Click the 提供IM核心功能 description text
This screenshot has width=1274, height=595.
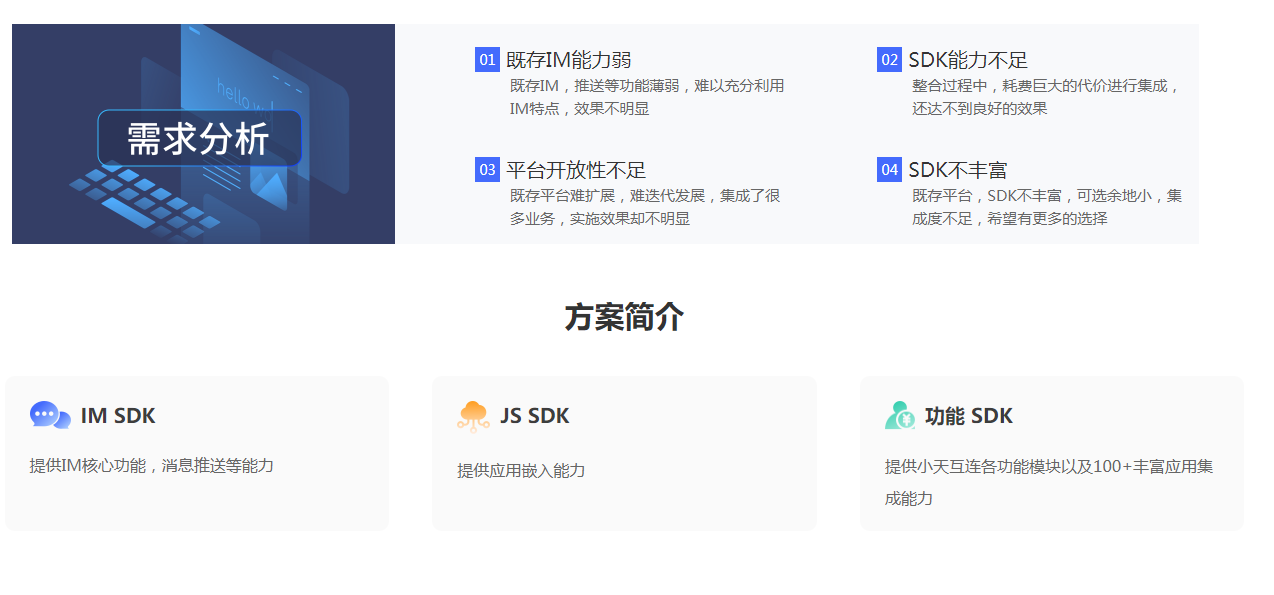coord(151,465)
